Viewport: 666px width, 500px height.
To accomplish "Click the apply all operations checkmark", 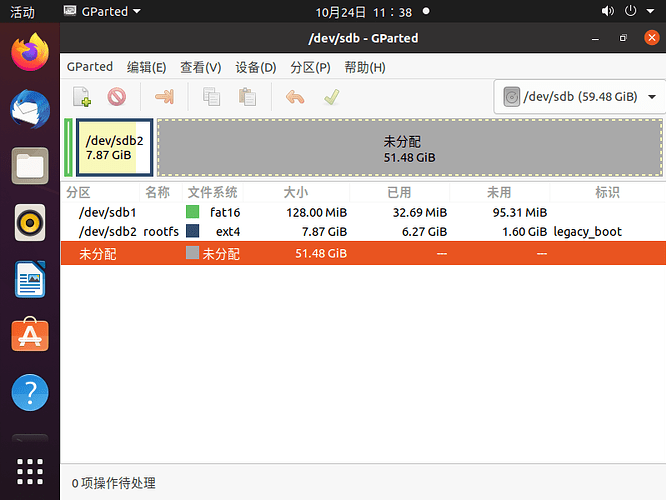I will tap(329, 97).
